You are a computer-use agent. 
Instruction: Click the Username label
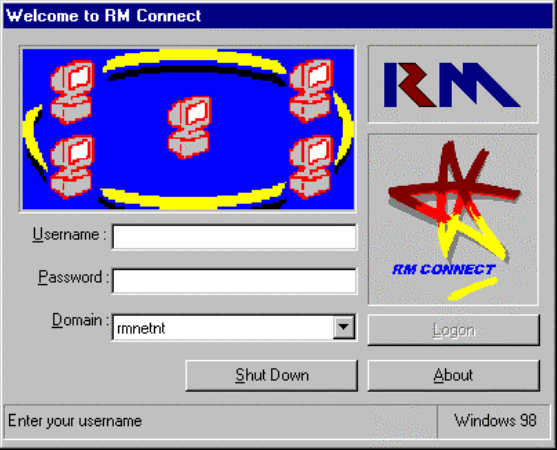coord(69,235)
